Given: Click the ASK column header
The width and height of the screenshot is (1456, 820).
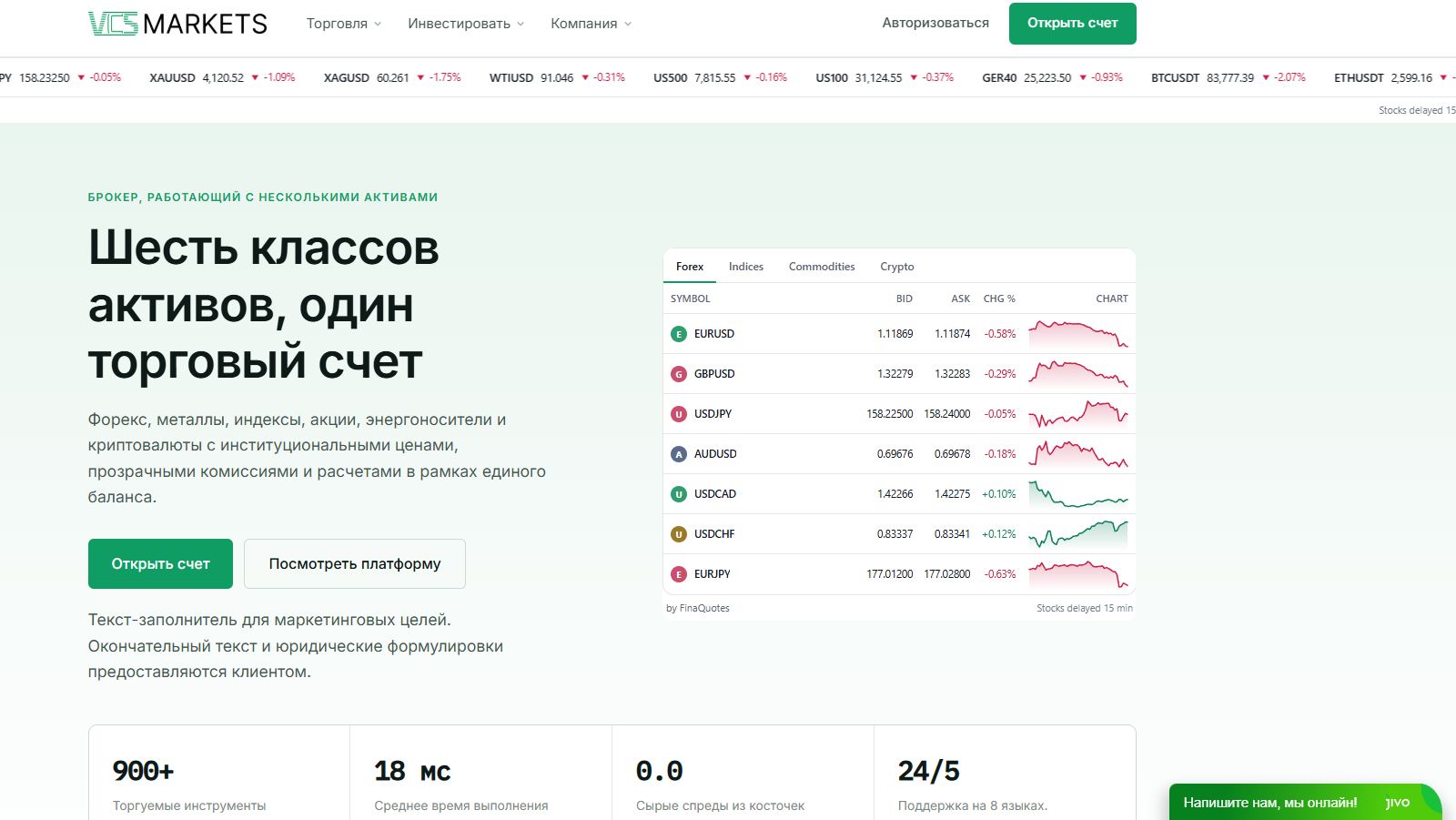Looking at the screenshot, I should click(x=961, y=299).
